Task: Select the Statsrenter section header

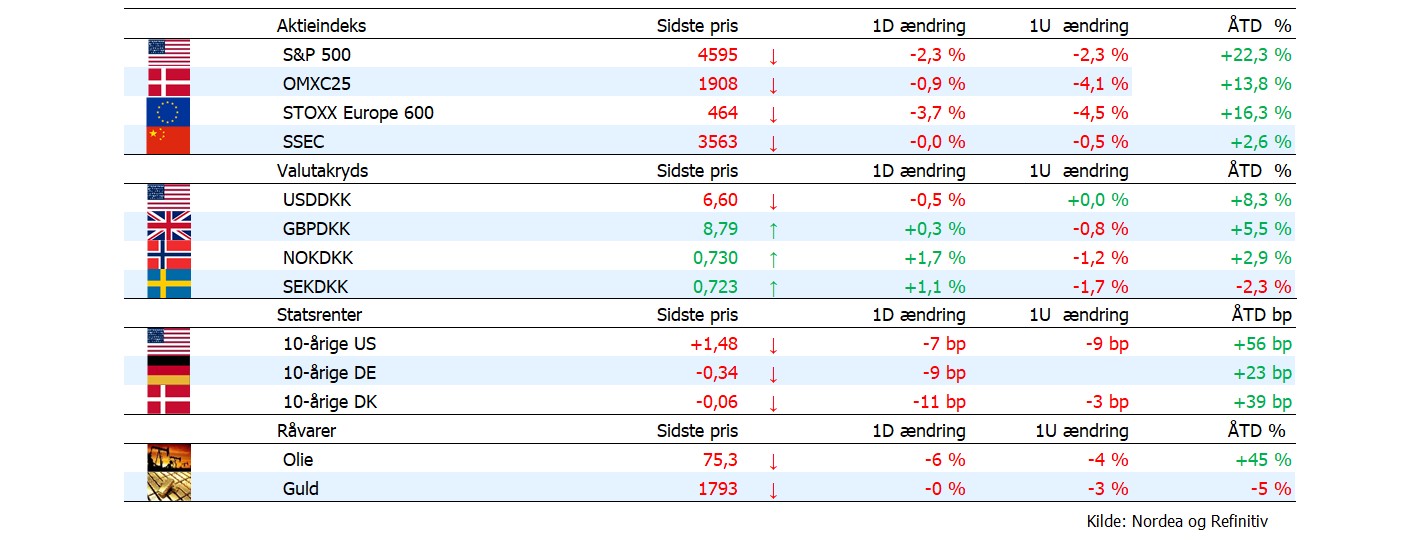Action: (320, 315)
